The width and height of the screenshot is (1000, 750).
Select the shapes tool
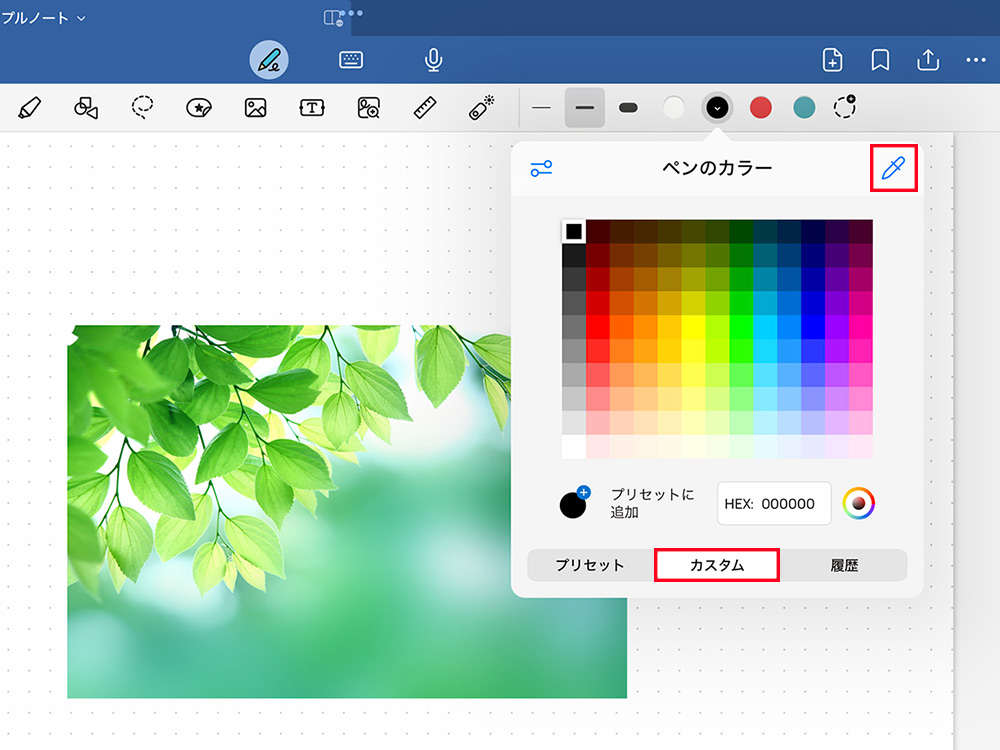click(85, 108)
